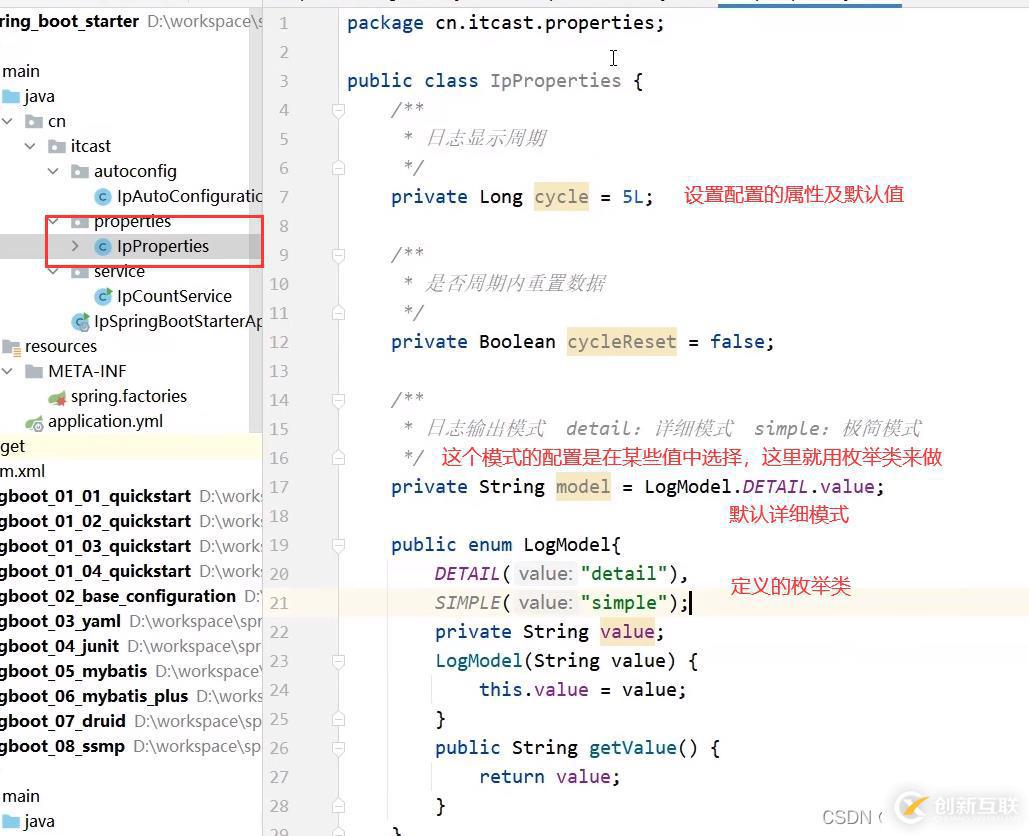Expand the IpProperties class node
The height and width of the screenshot is (836, 1029).
click(x=75, y=246)
